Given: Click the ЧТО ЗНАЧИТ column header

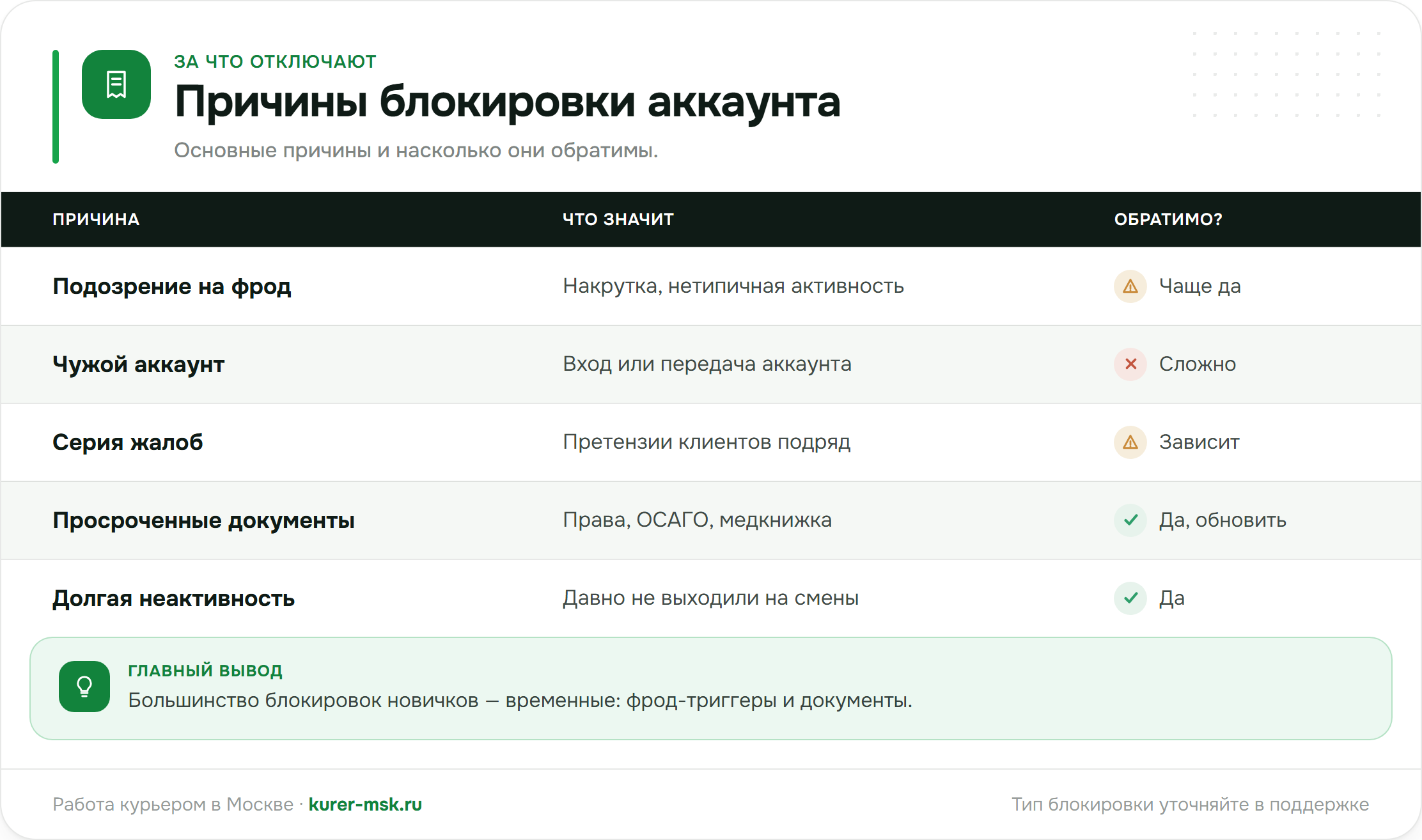Looking at the screenshot, I should click(618, 219).
